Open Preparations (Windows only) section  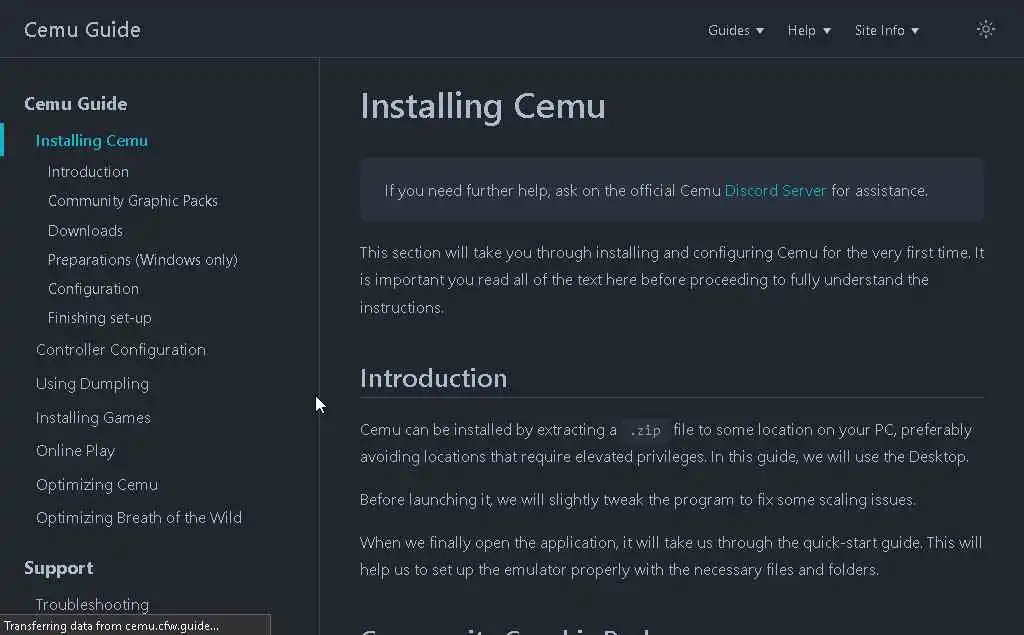point(142,260)
